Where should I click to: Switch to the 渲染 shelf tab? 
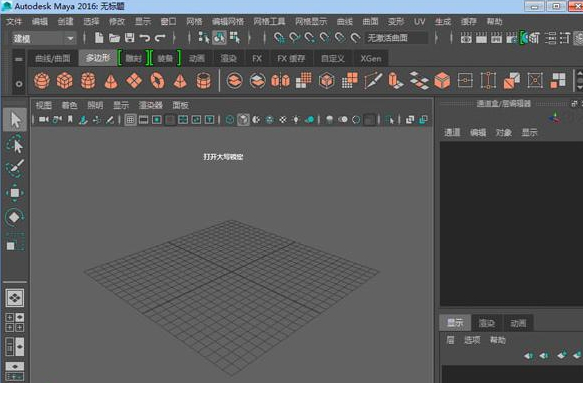click(x=228, y=58)
